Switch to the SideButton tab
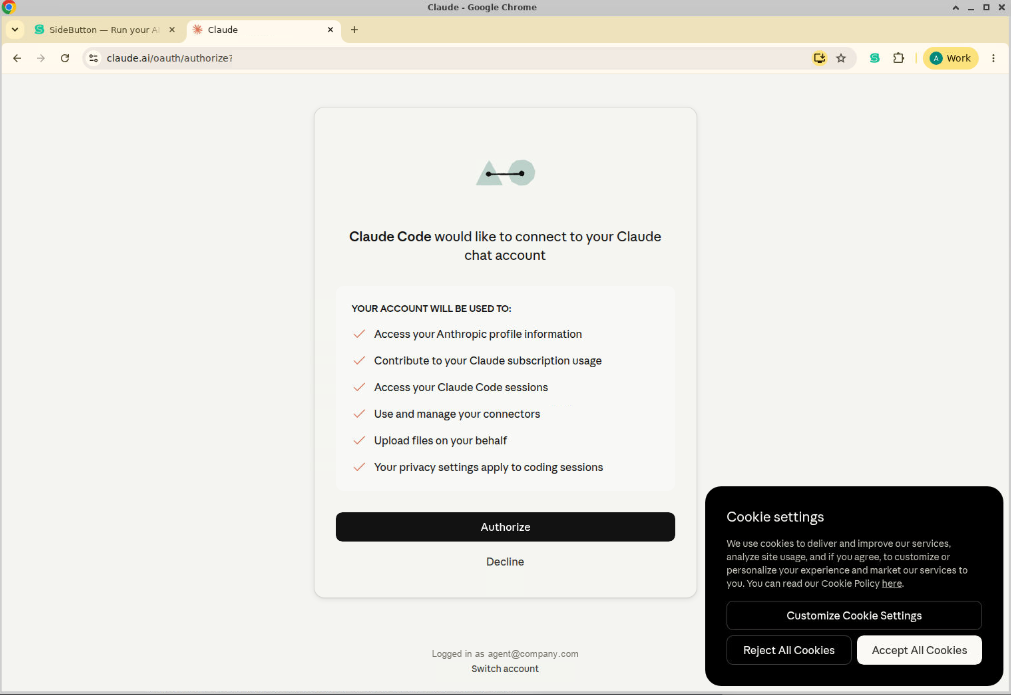The height and width of the screenshot is (695, 1011). pos(103,30)
